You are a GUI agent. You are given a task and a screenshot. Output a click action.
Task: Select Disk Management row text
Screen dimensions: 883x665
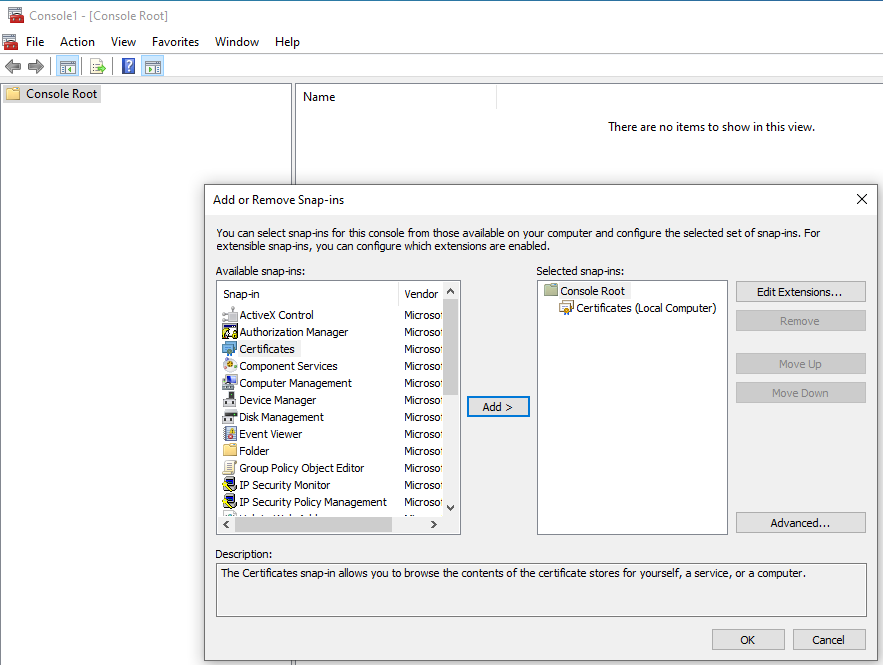[282, 417]
